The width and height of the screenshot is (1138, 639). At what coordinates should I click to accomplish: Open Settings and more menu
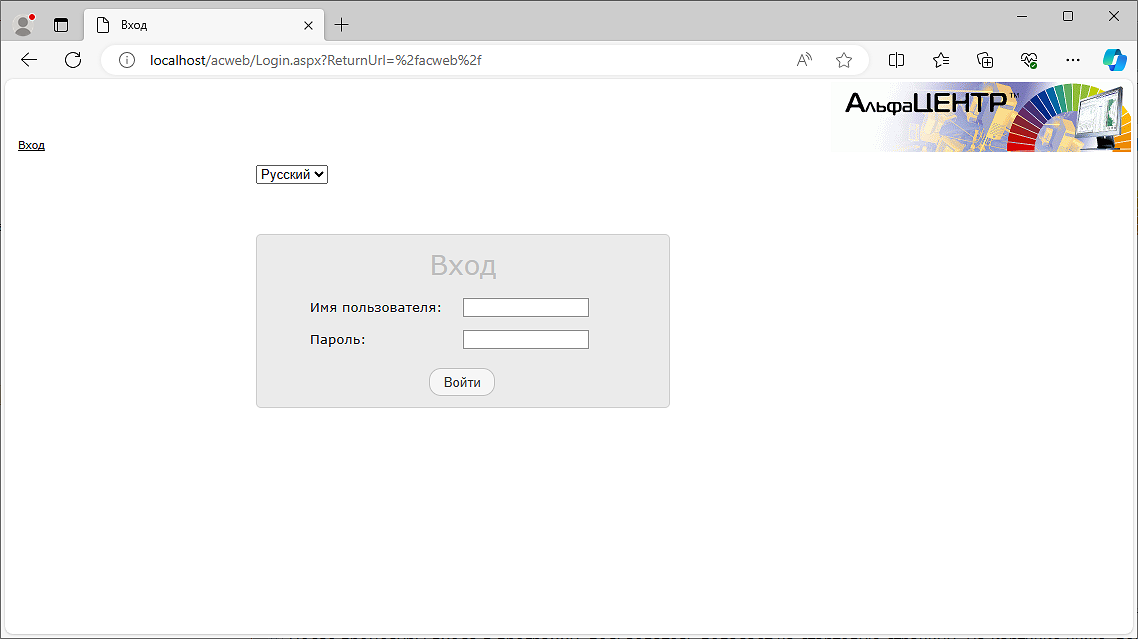[x=1073, y=60]
